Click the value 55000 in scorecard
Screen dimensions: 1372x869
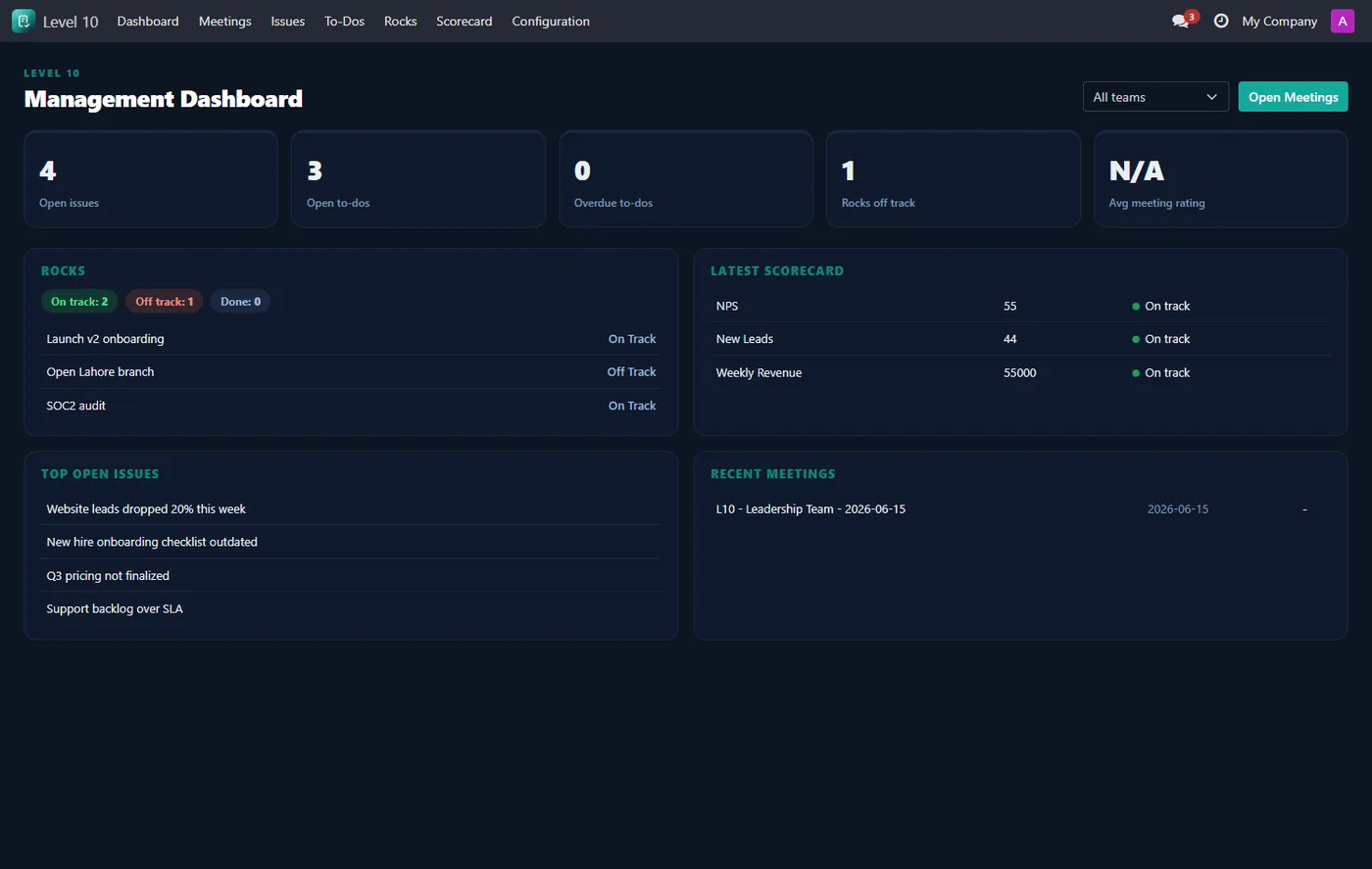(1019, 372)
